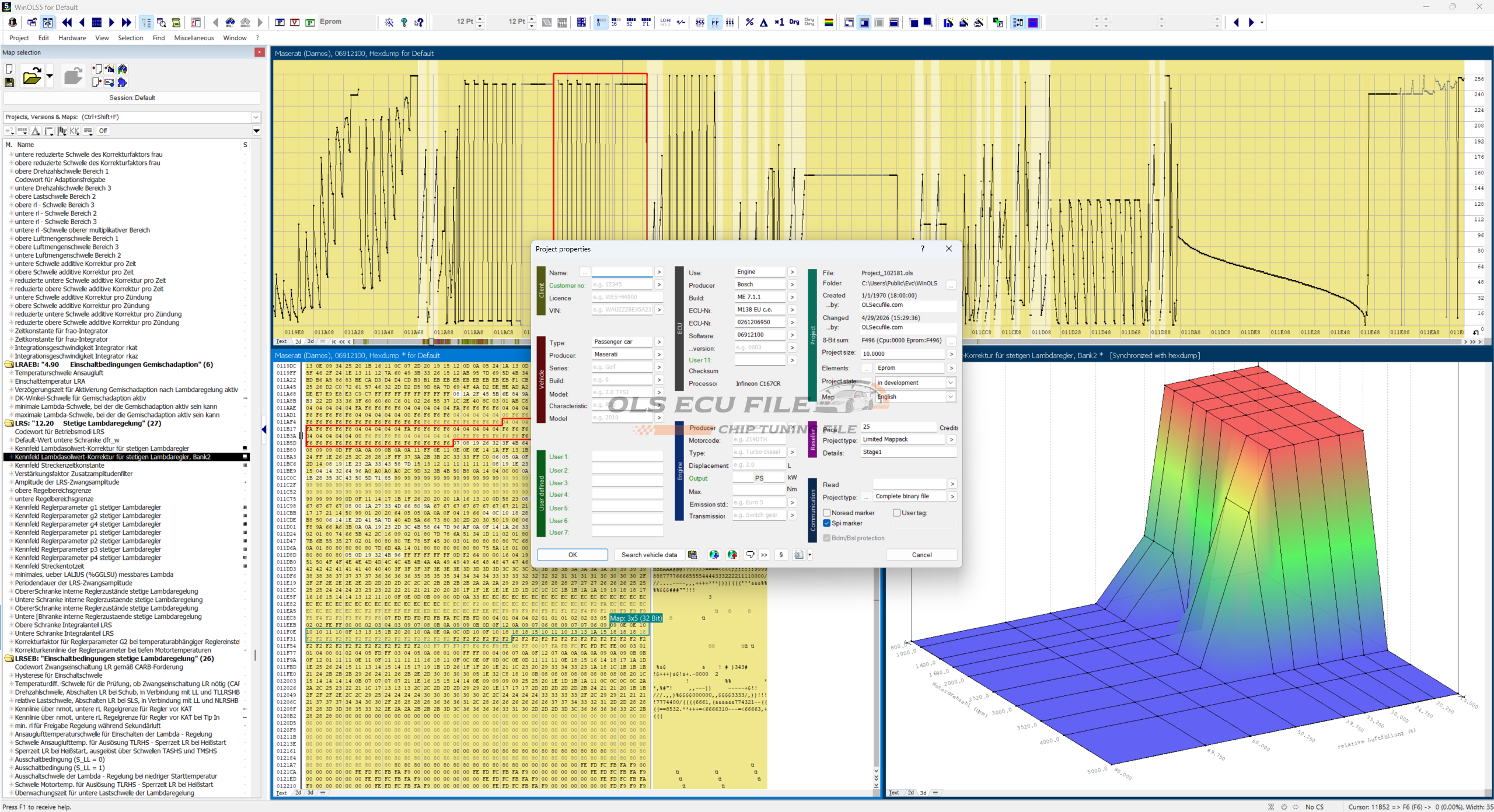Click the Search vehicle data button
Viewport: 1494px width, 812px height.
point(649,555)
